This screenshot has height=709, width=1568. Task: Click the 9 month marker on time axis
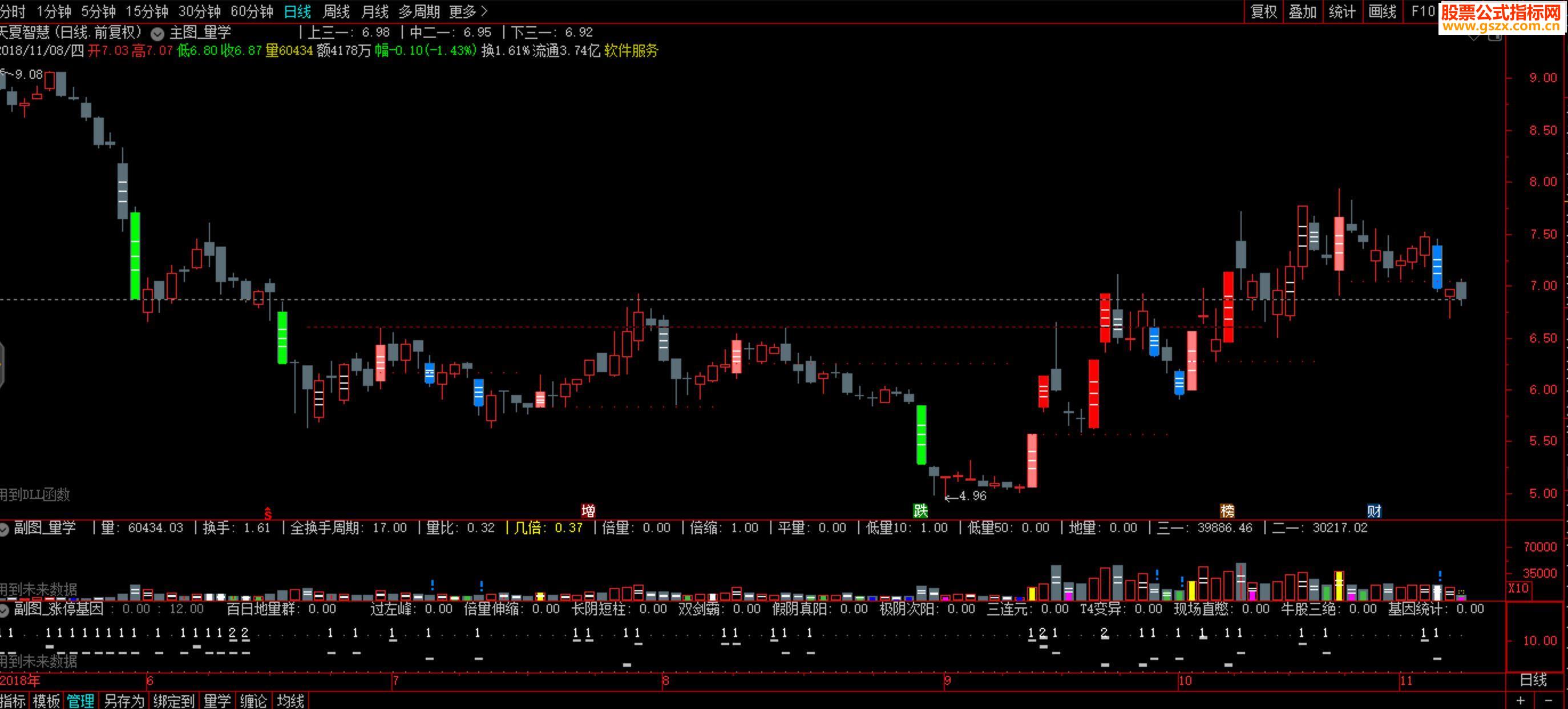click(947, 680)
